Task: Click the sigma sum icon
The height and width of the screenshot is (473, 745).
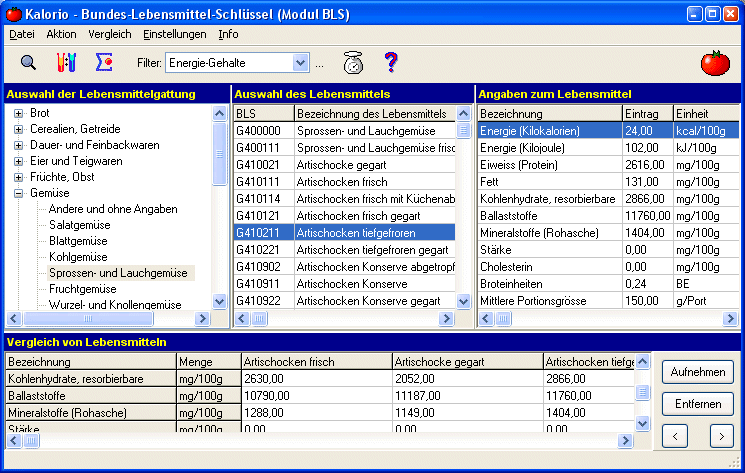Action: point(104,62)
